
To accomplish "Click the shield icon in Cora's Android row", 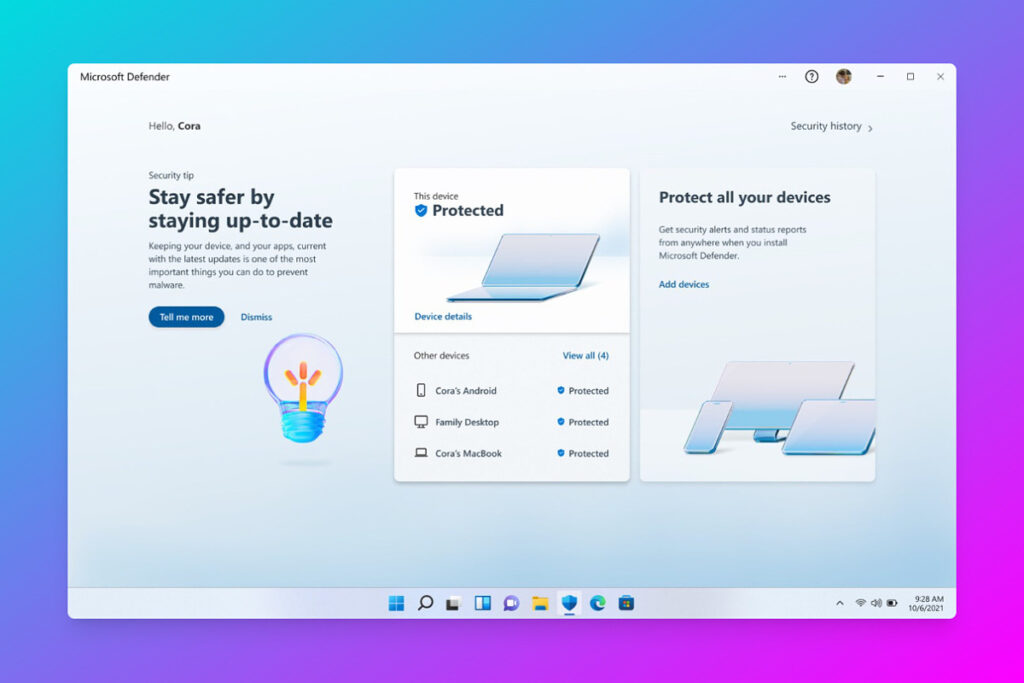I will click(x=560, y=390).
